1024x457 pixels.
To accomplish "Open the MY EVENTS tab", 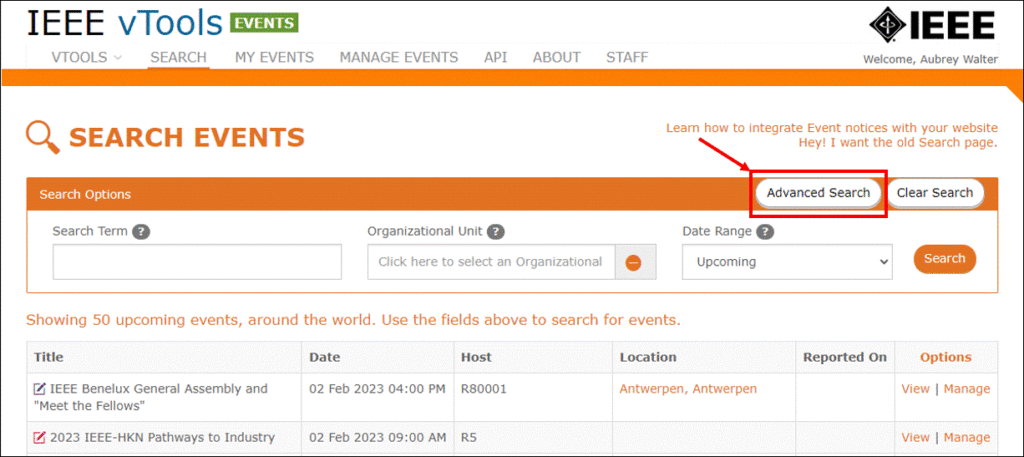I will pyautogui.click(x=274, y=57).
